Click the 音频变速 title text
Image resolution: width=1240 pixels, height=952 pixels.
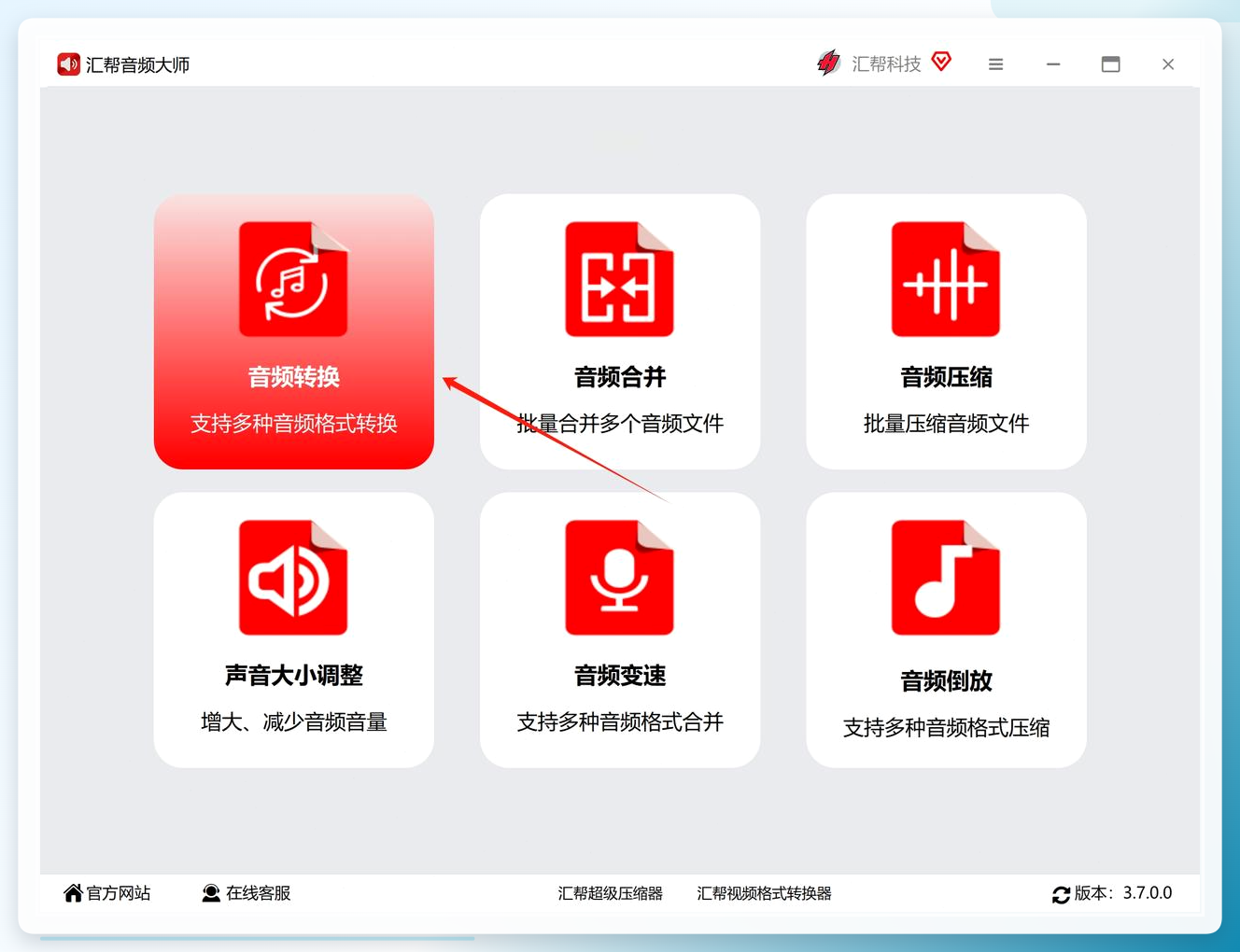coord(620,676)
